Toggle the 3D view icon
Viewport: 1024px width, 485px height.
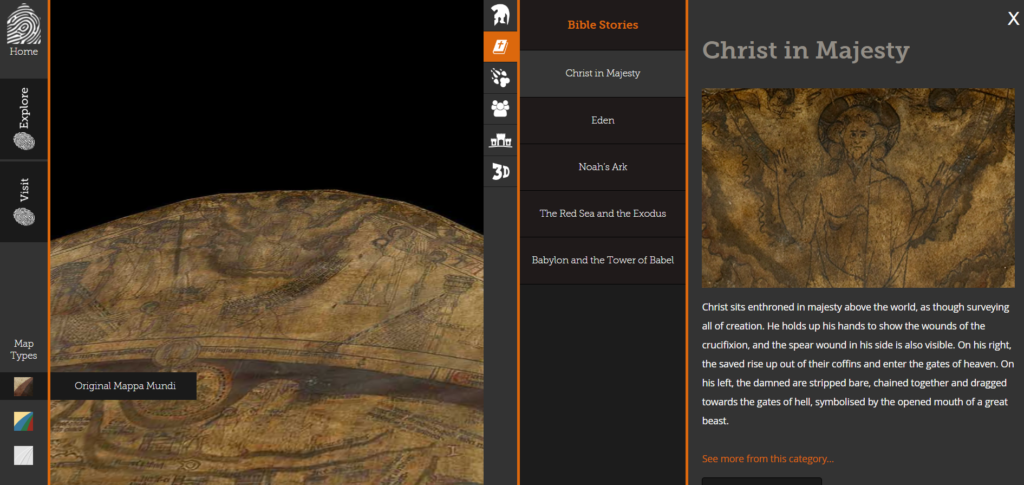pyautogui.click(x=500, y=172)
